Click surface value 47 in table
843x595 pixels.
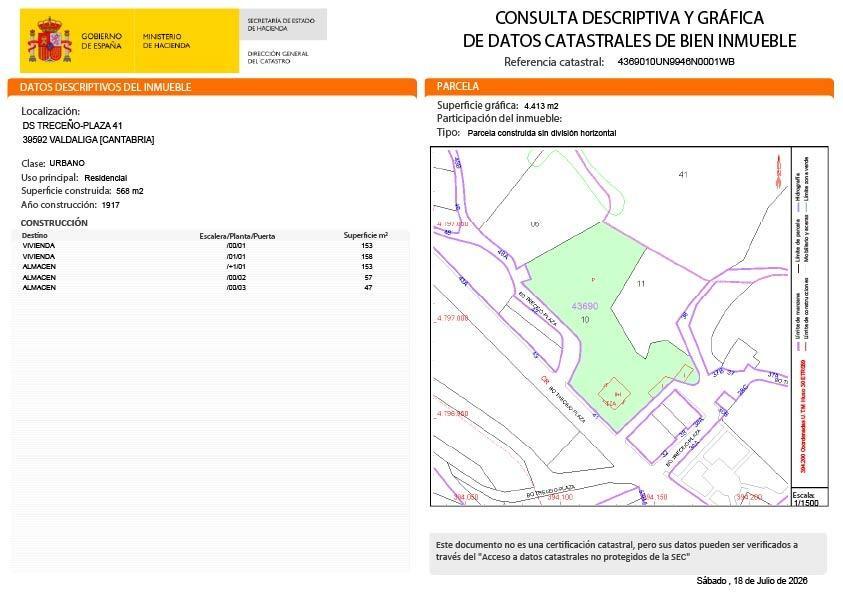[368, 288]
